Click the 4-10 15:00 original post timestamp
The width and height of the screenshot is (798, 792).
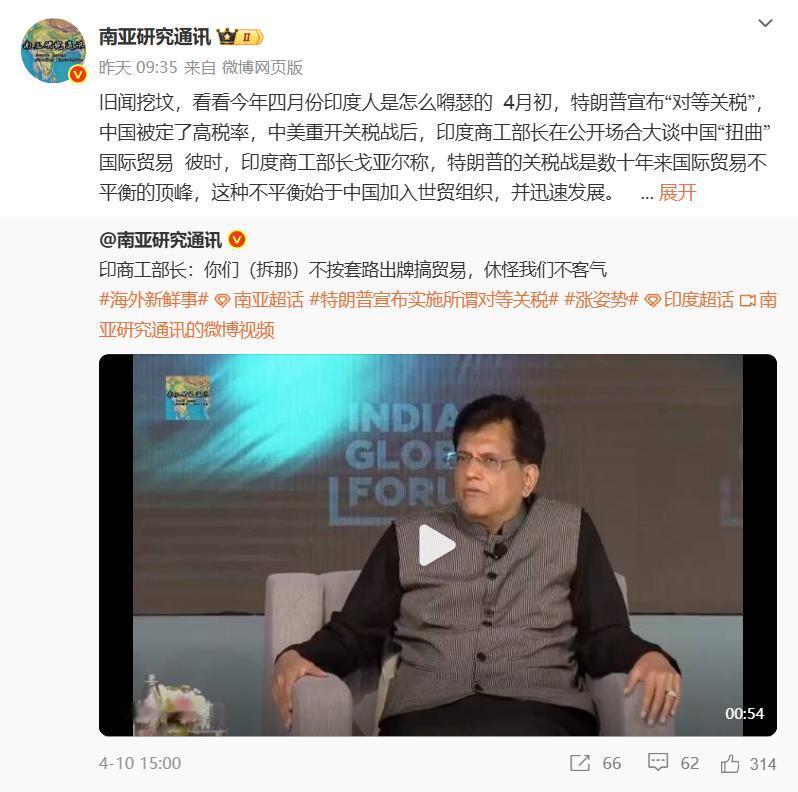point(140,763)
